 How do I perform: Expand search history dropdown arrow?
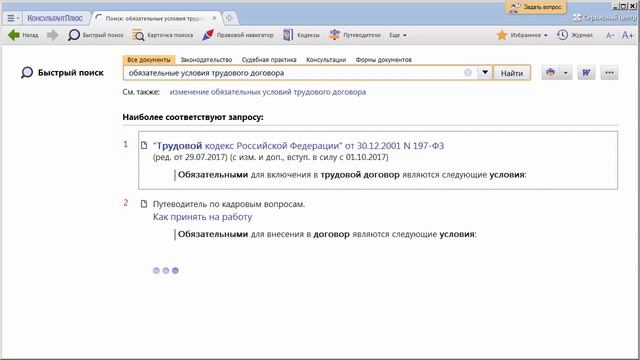(x=485, y=73)
